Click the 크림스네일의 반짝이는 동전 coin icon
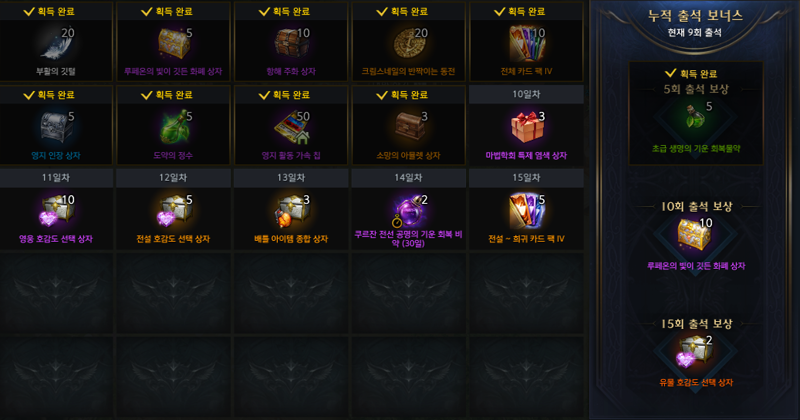 point(410,43)
